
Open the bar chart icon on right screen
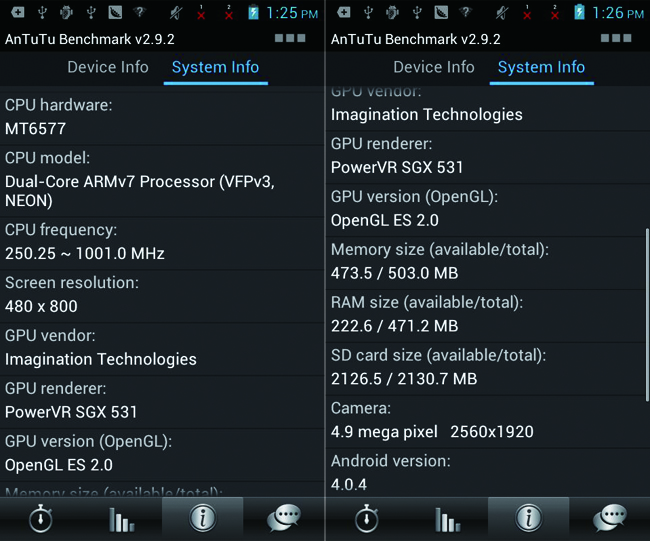(x=447, y=519)
